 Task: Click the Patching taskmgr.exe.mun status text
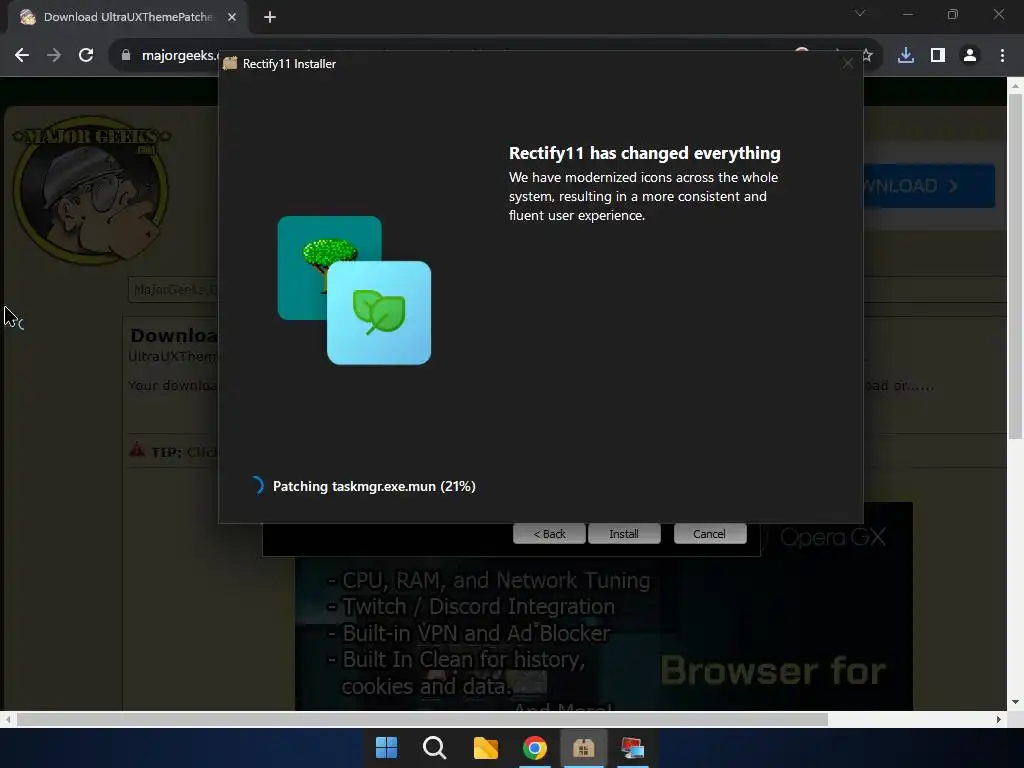[x=374, y=487]
